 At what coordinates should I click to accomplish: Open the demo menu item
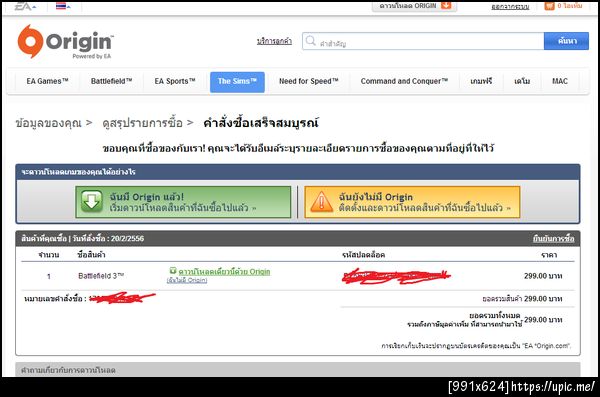(x=522, y=81)
